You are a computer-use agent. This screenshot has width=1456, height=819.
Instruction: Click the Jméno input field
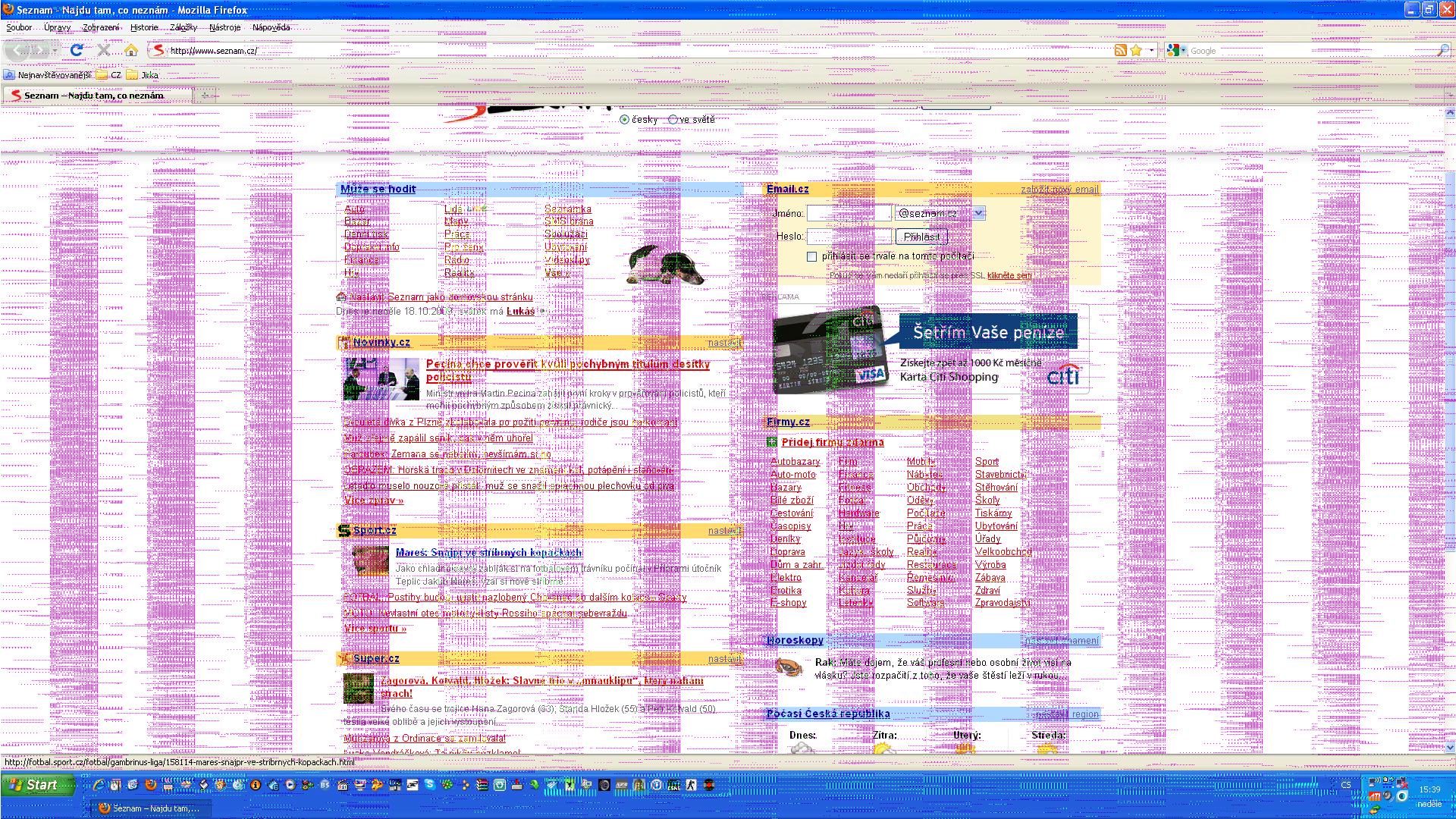(x=849, y=213)
